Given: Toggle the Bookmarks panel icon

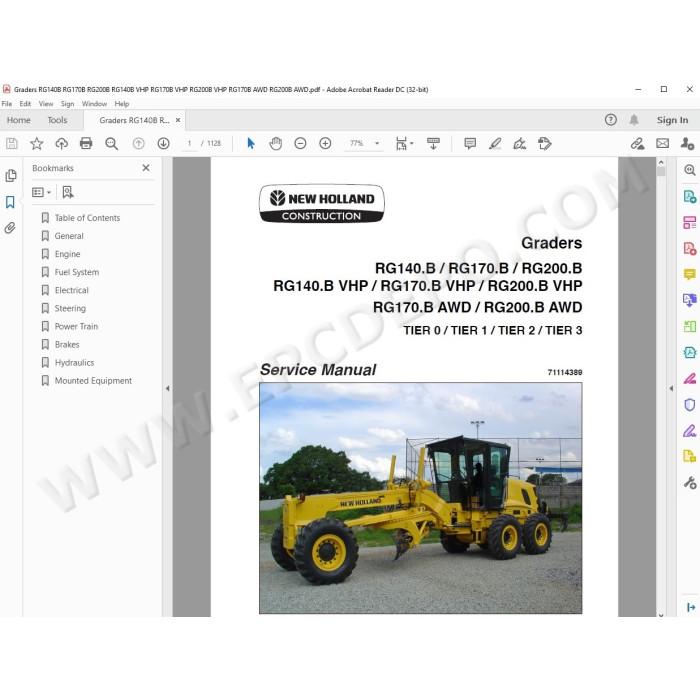Looking at the screenshot, I should tap(10, 202).
